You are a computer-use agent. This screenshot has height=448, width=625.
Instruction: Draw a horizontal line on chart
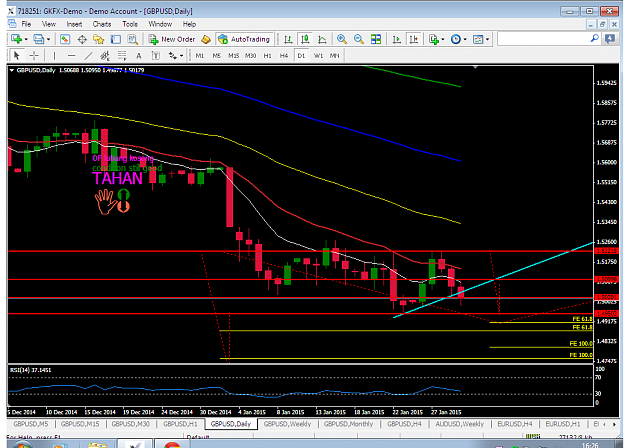point(71,55)
